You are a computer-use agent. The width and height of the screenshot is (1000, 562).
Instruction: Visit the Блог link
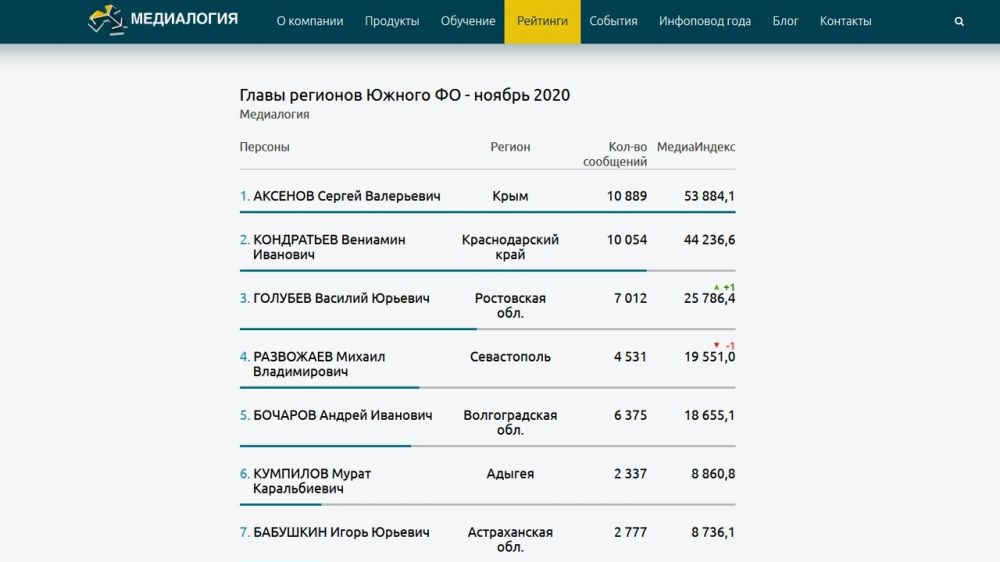click(x=785, y=21)
